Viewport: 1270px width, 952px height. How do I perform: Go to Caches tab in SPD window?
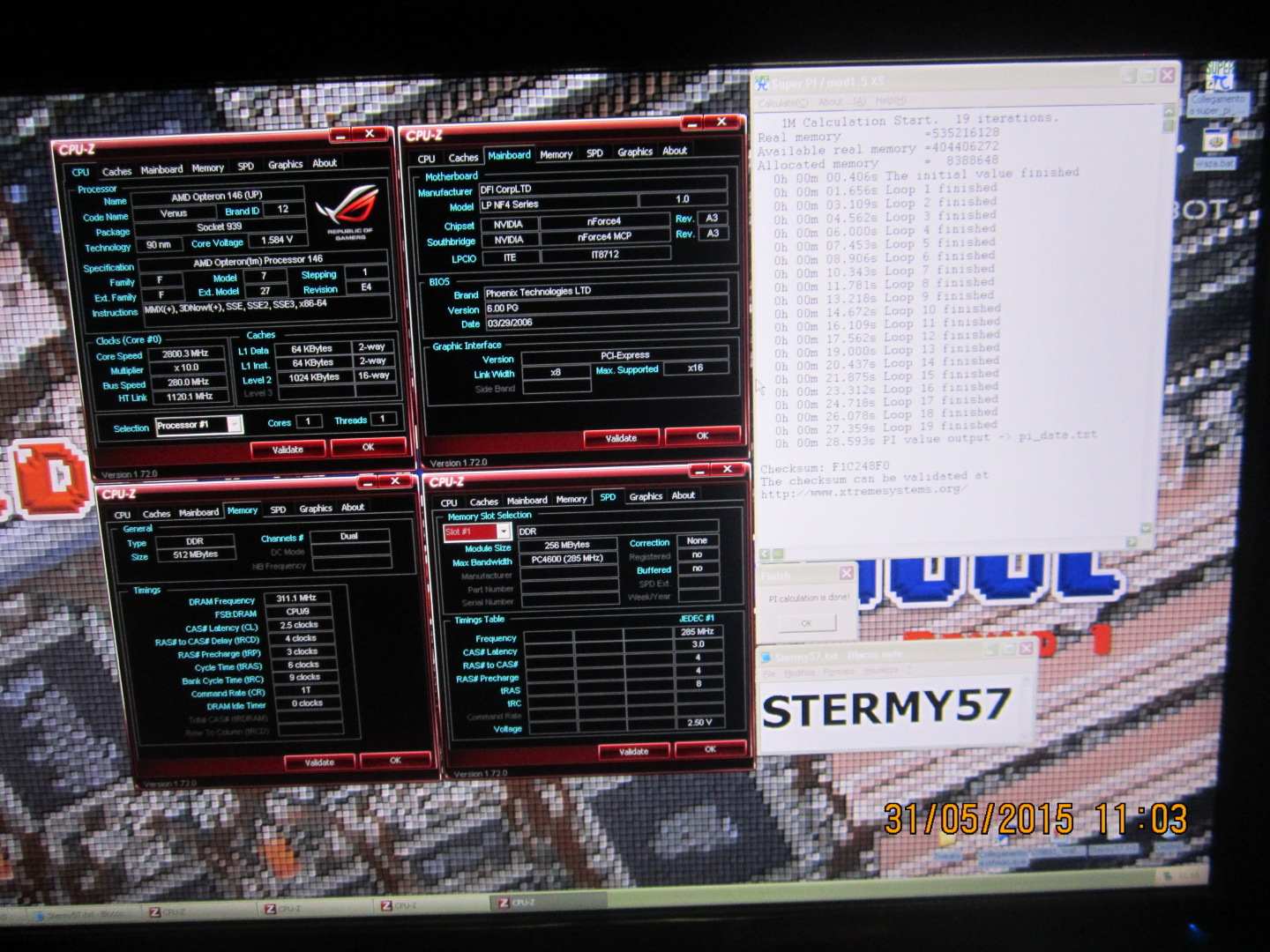[x=484, y=502]
